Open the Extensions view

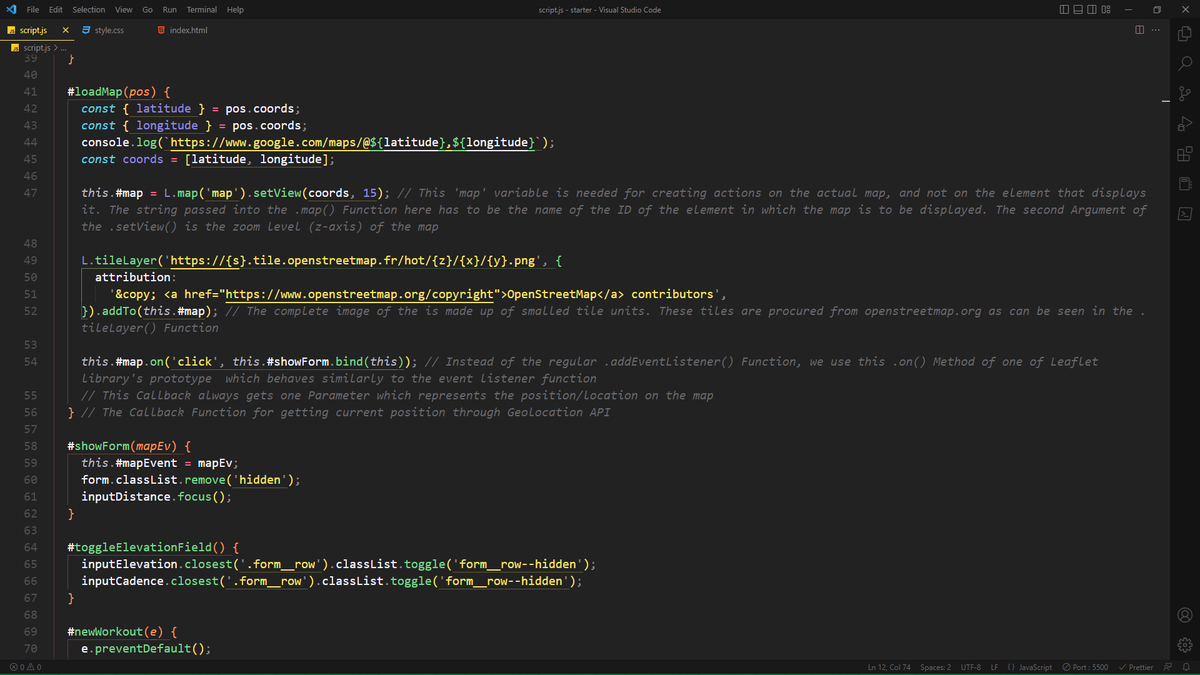(1185, 154)
